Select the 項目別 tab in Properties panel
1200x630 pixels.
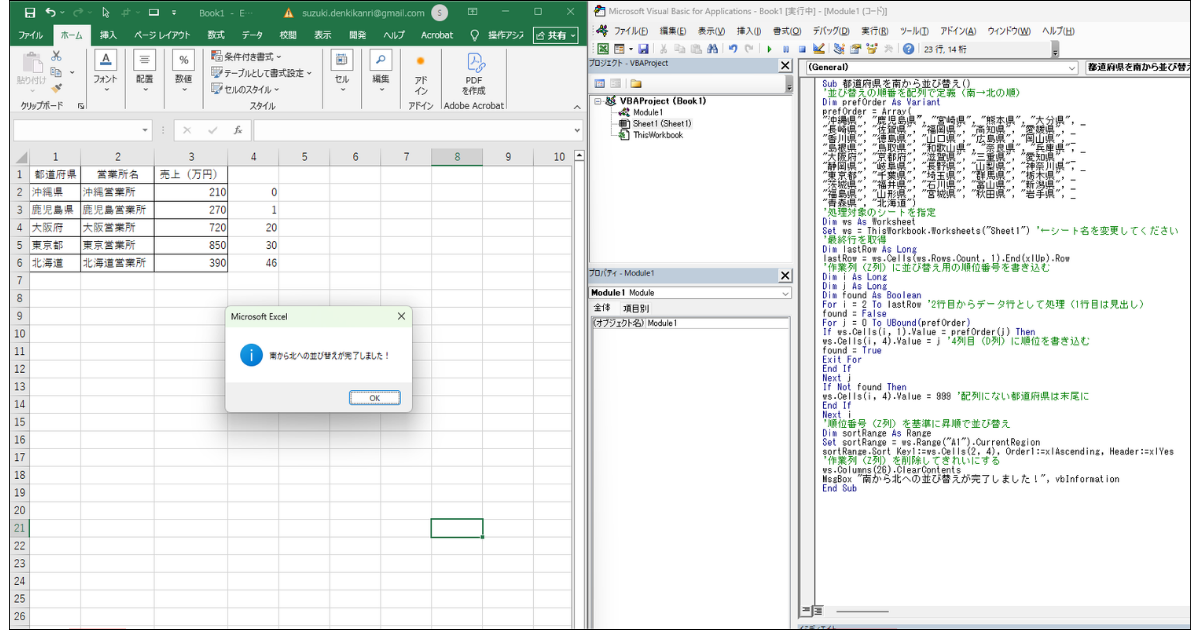(636, 308)
